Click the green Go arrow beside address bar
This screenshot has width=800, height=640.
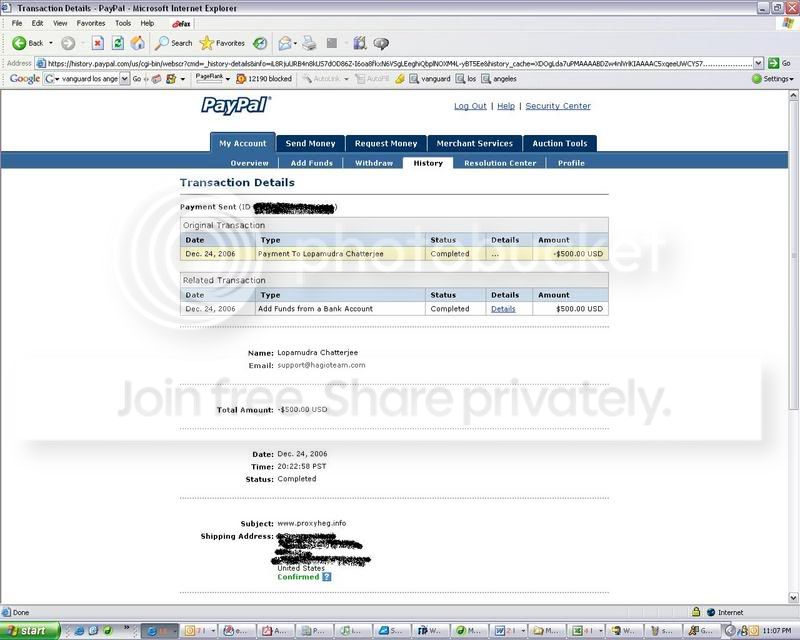(773, 63)
